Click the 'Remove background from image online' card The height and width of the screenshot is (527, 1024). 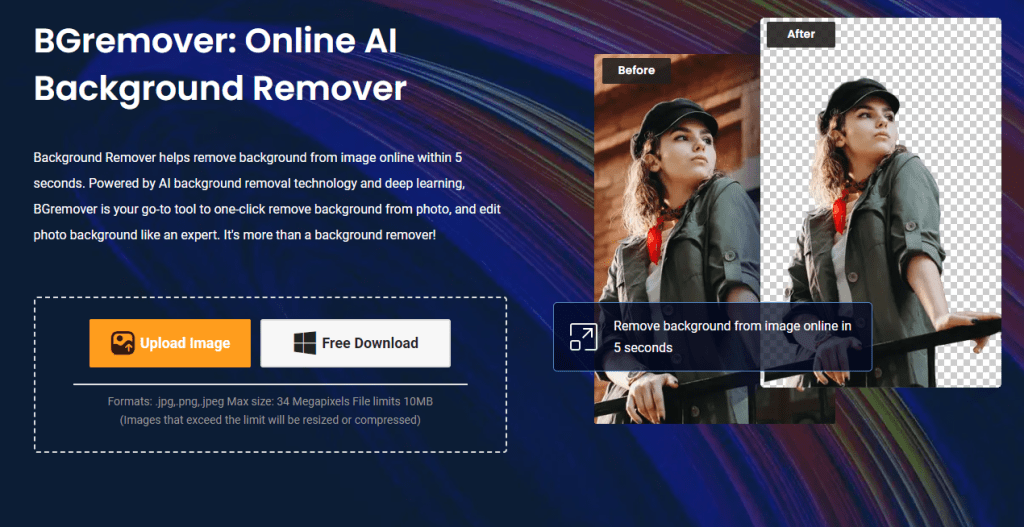pyautogui.click(x=712, y=337)
